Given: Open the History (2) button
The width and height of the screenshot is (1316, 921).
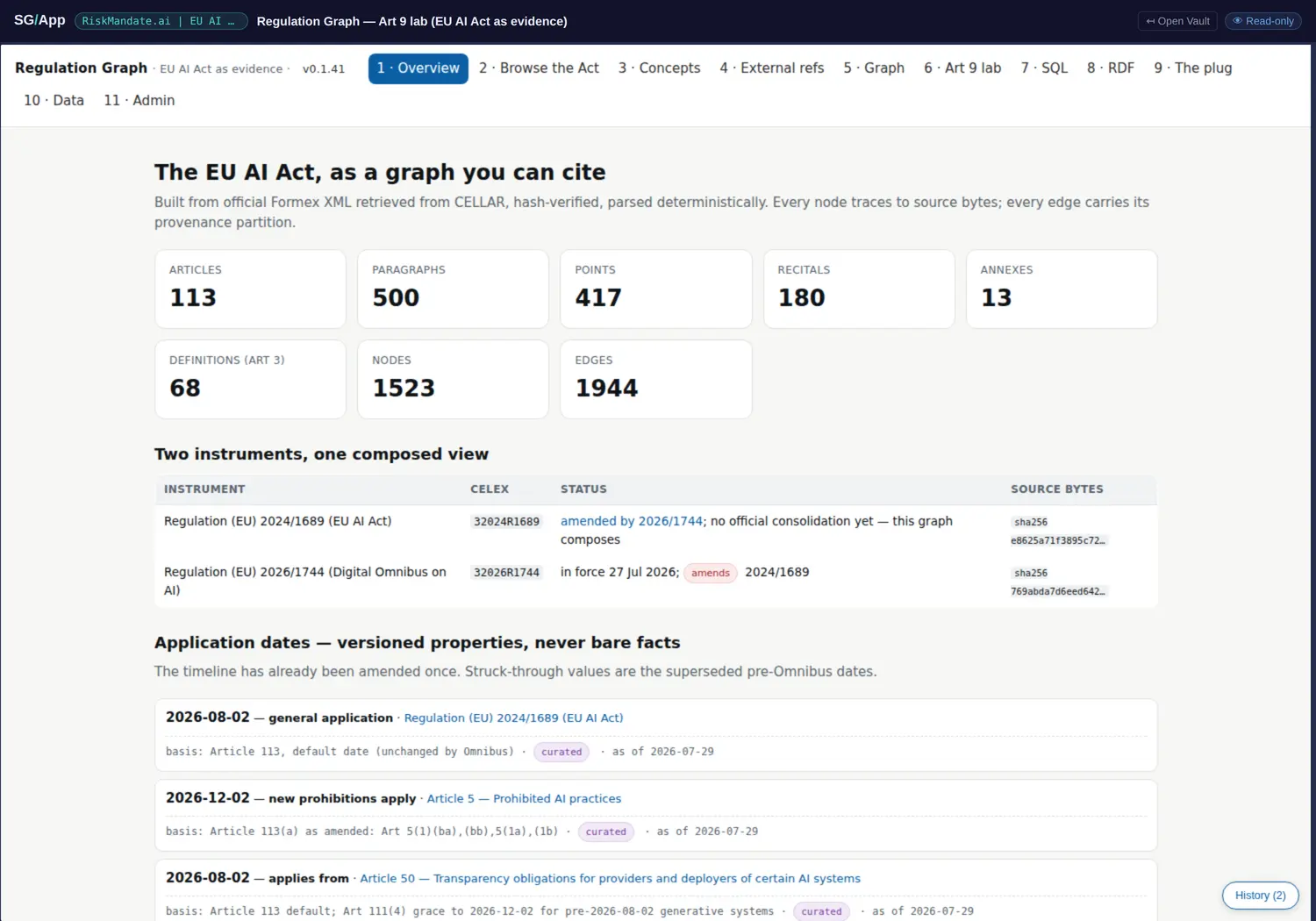Looking at the screenshot, I should coord(1260,896).
